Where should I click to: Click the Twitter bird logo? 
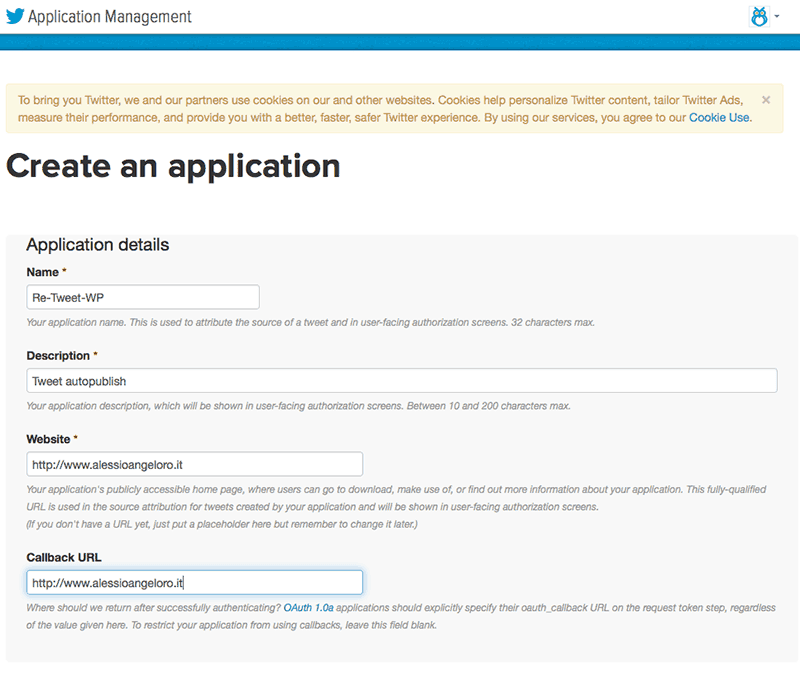(x=15, y=16)
